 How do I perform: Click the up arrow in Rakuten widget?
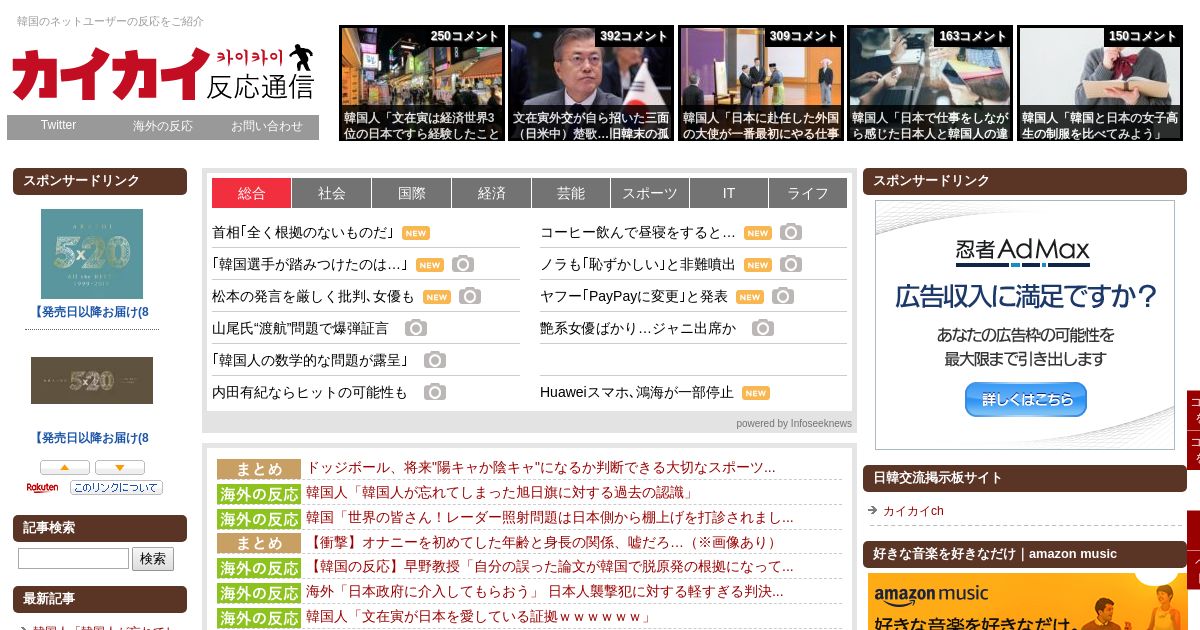click(x=65, y=467)
